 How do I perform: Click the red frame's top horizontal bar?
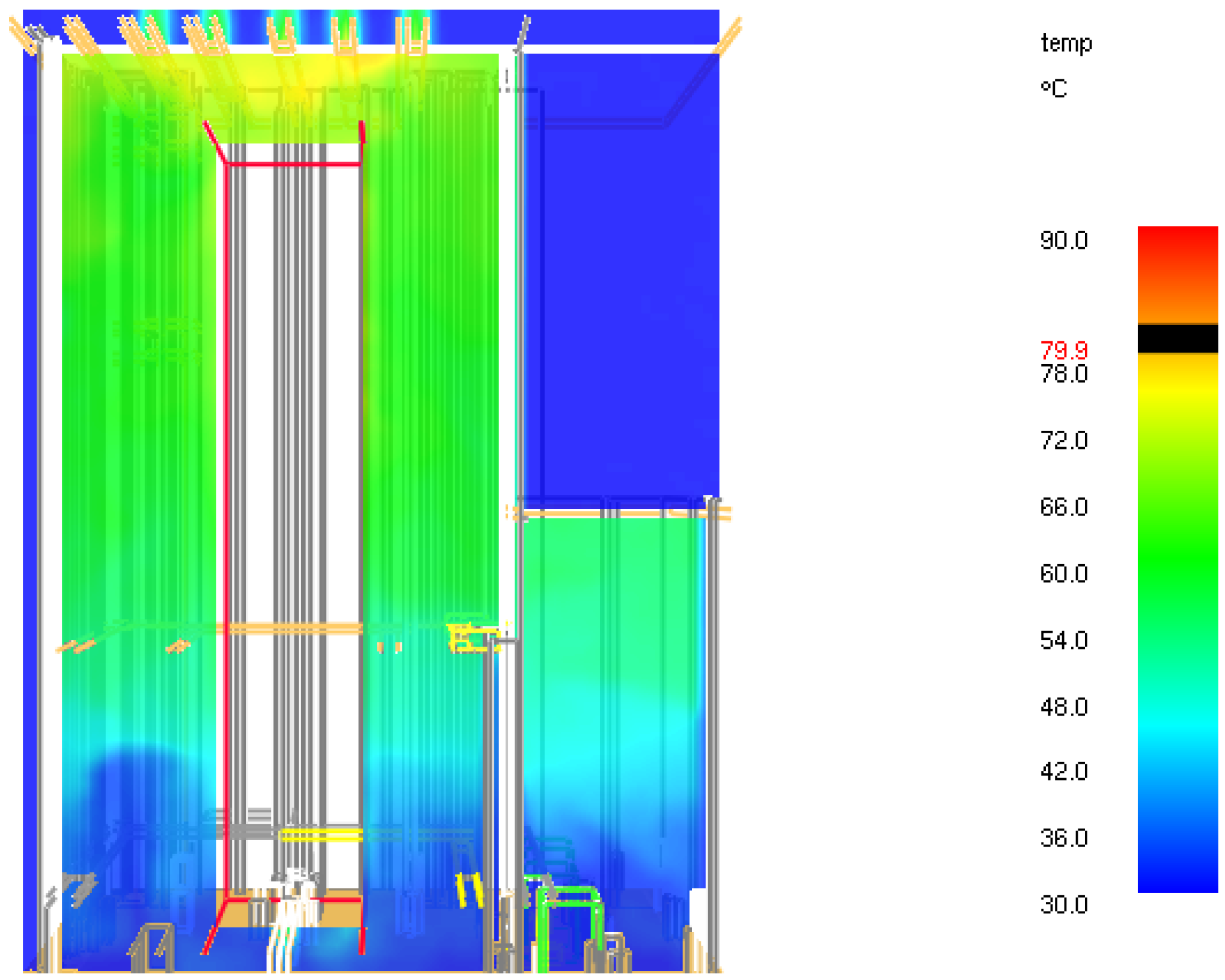[293, 163]
